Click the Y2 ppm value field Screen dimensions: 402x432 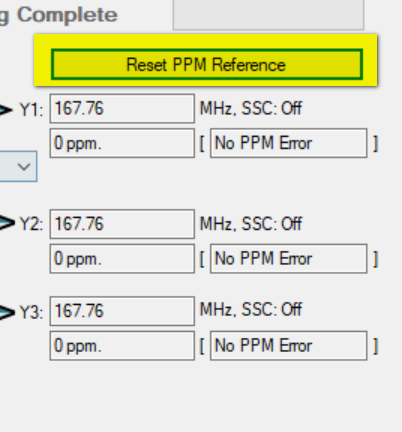(122, 258)
